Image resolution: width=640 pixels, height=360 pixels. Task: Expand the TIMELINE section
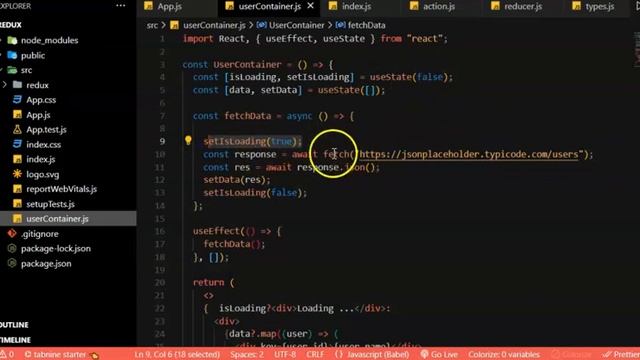point(16,340)
